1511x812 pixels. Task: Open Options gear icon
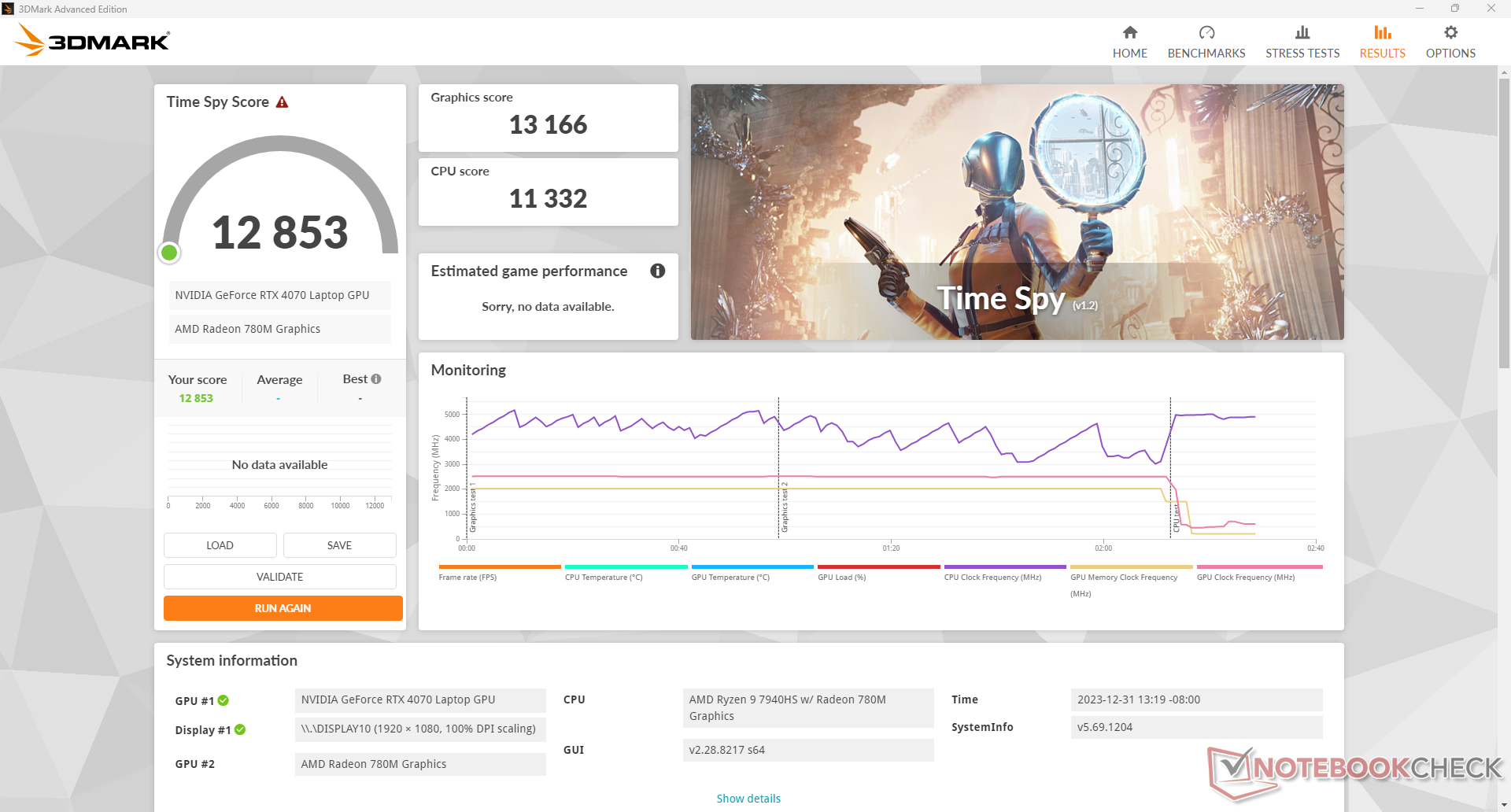tap(1450, 32)
